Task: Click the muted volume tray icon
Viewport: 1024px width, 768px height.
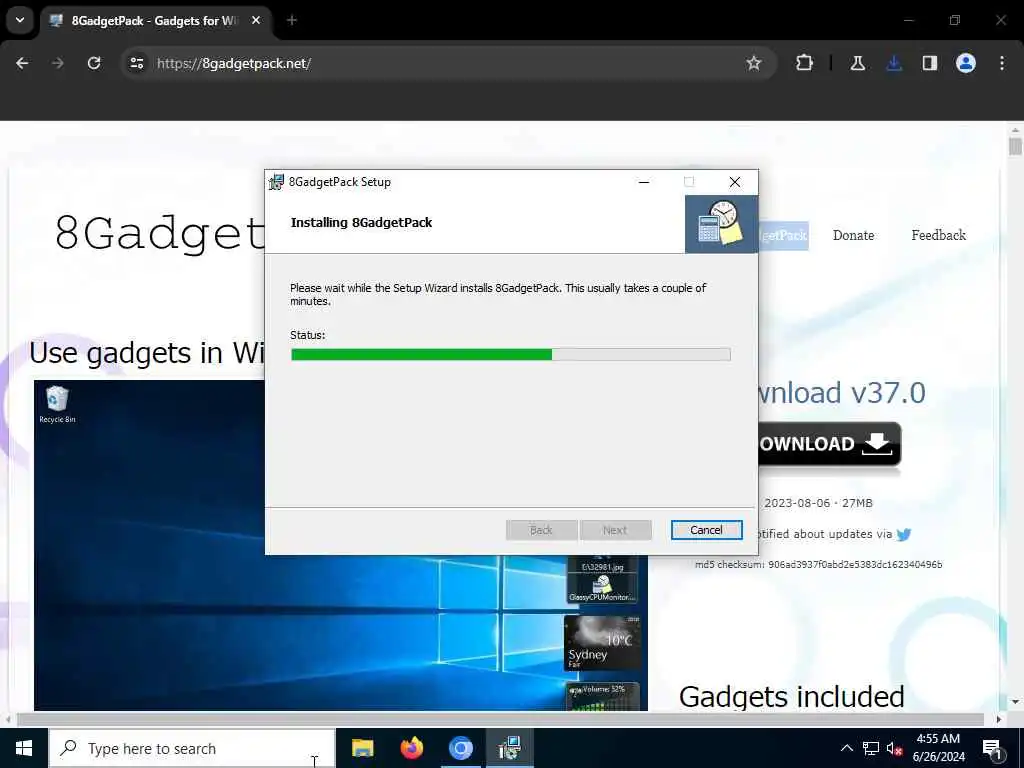Action: tap(894, 748)
